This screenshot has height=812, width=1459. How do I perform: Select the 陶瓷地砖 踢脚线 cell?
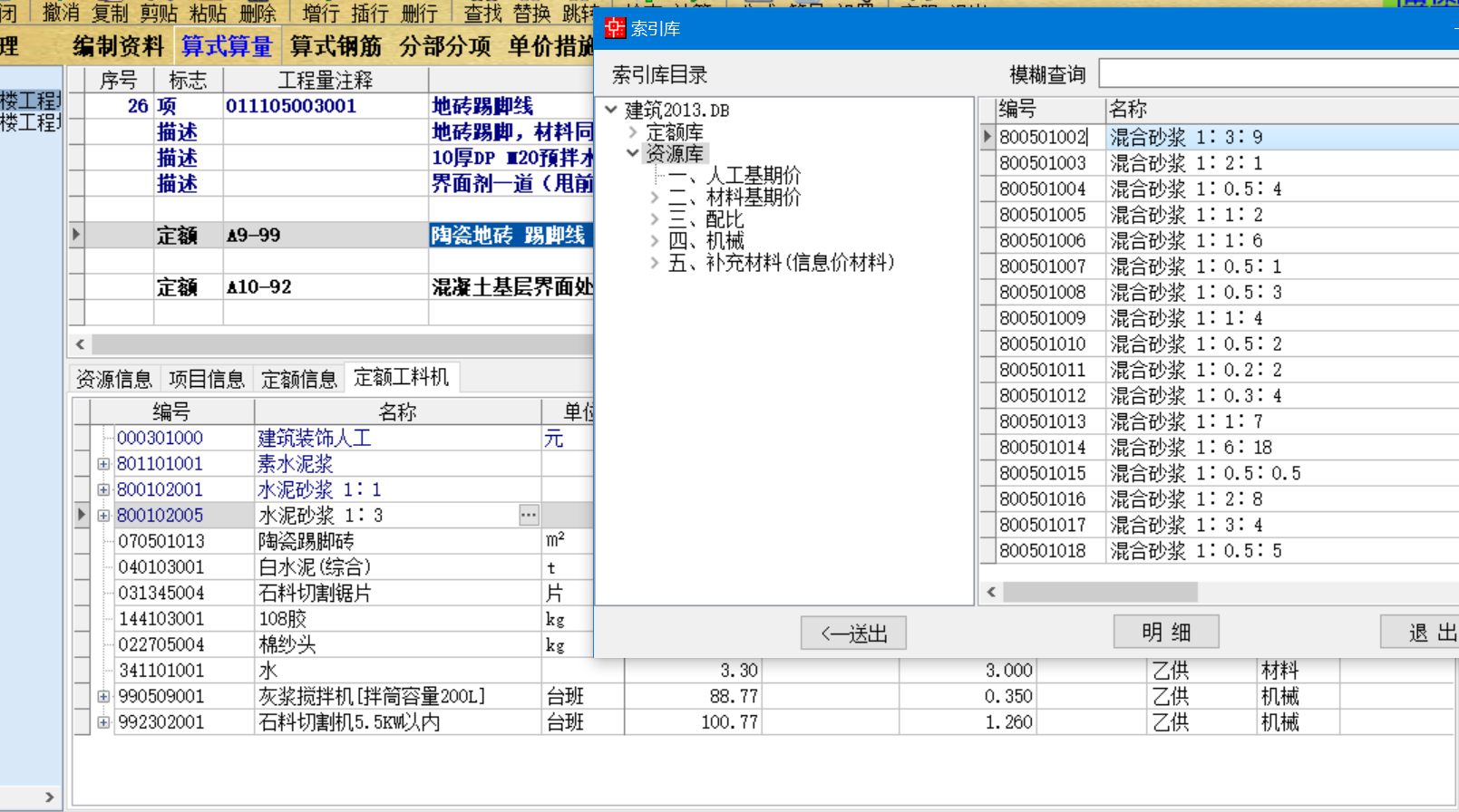click(x=511, y=236)
